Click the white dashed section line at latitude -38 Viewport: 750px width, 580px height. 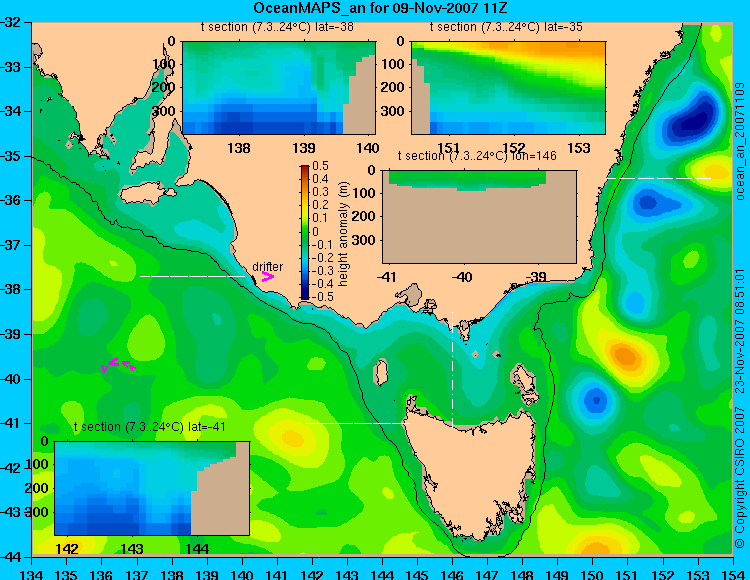(192, 276)
